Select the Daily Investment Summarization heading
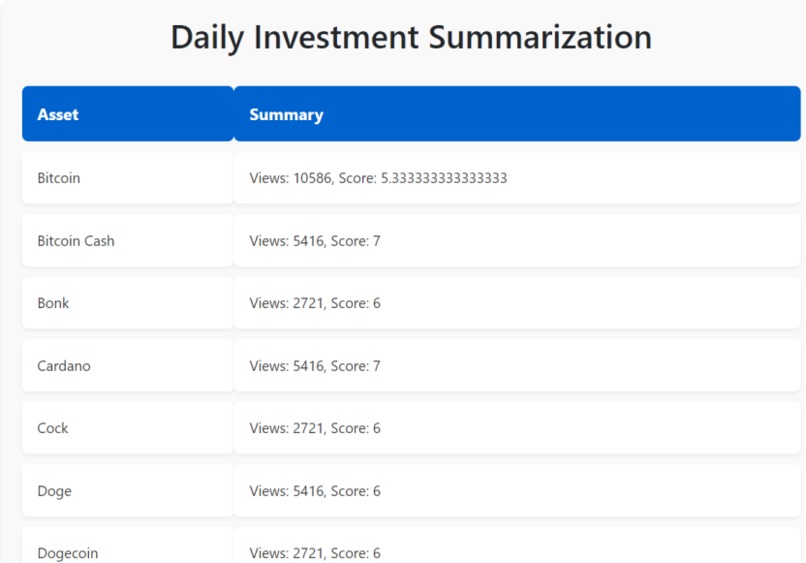806x563 pixels. 411,38
